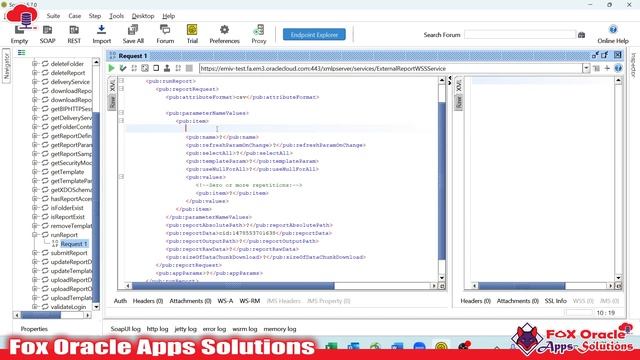Click inside the Search Forum field
The width and height of the screenshot is (640, 360).
click(520, 35)
